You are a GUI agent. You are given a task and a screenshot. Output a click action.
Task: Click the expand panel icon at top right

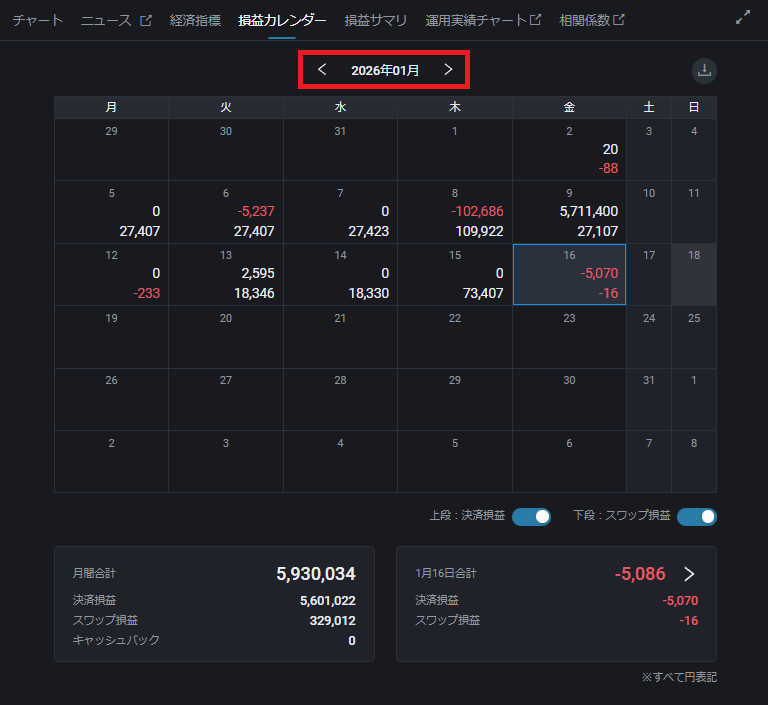pos(742,17)
